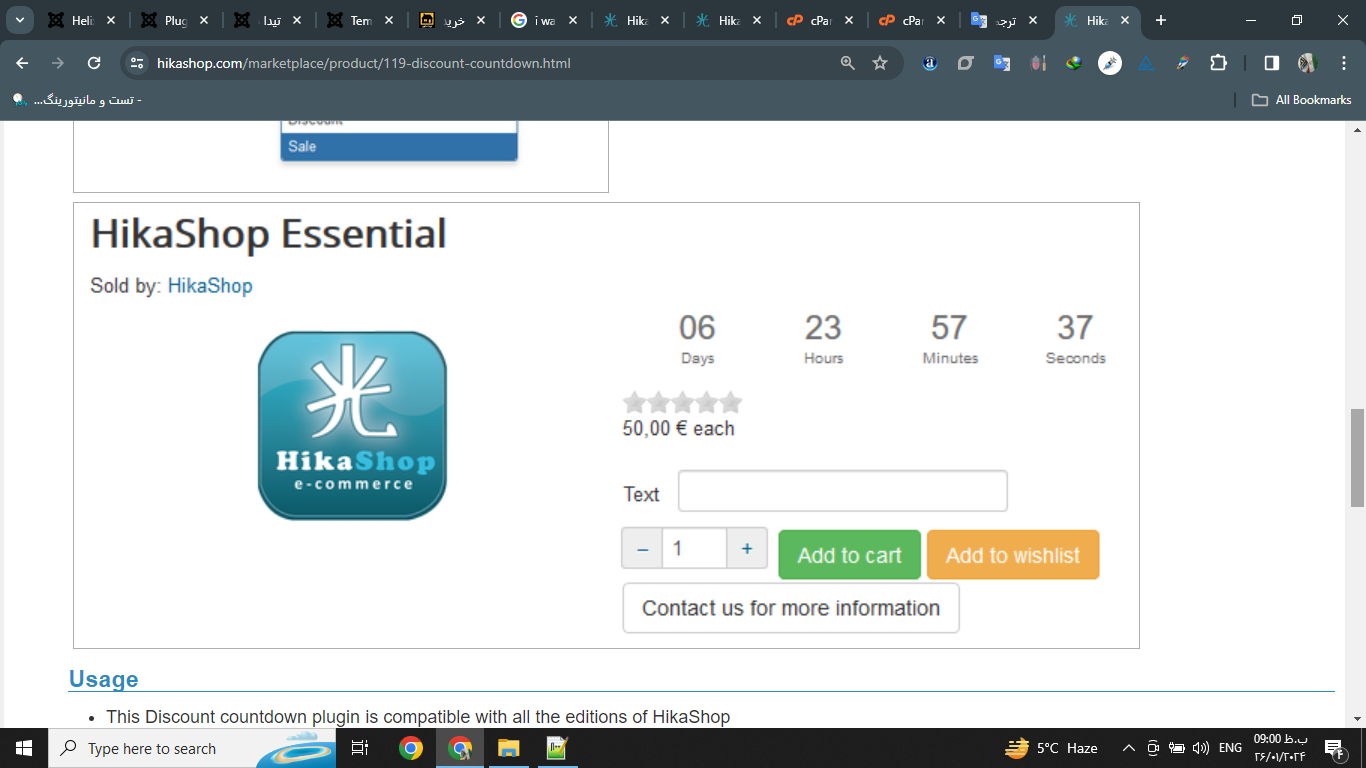Screen dimensions: 1366x768
Task: Close the Heli tab
Action: (110, 20)
